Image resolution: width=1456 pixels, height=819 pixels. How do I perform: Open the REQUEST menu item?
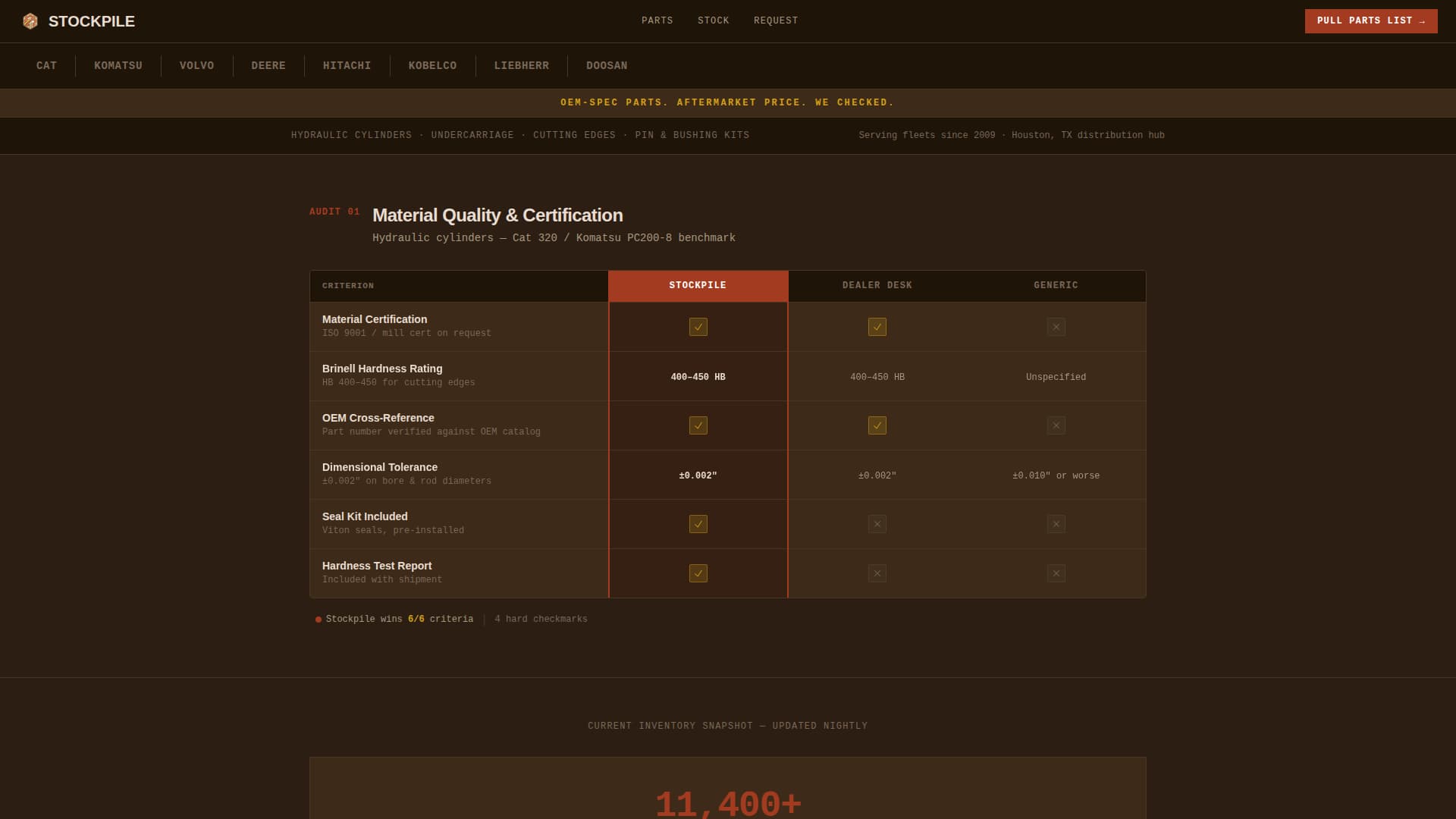[x=776, y=20]
